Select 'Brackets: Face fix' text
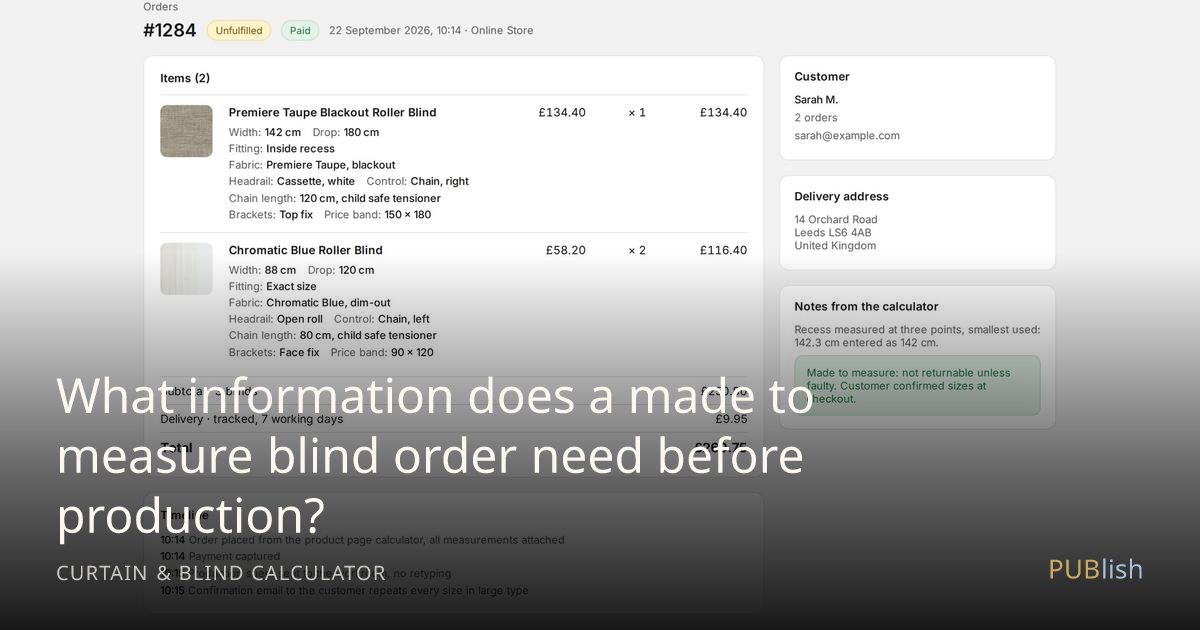 tap(275, 352)
